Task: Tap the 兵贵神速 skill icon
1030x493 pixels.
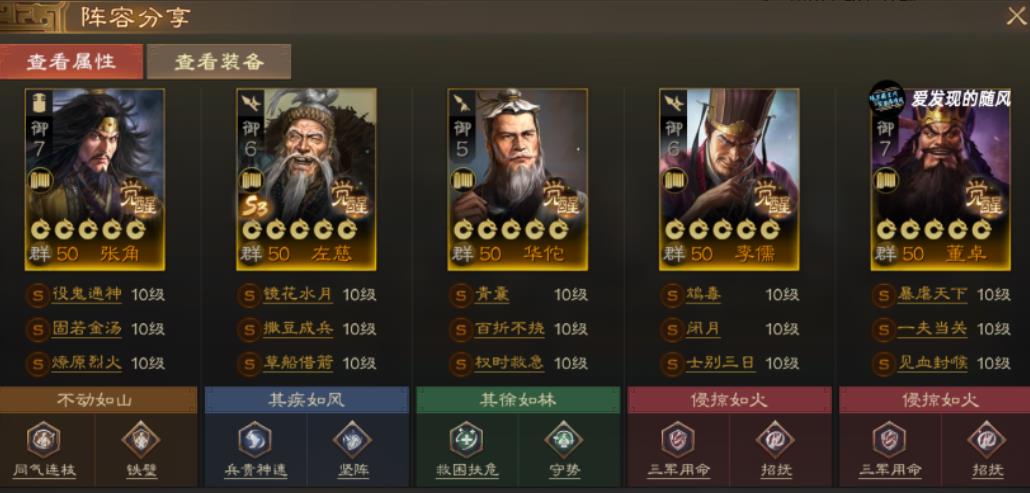Action: coord(255,439)
